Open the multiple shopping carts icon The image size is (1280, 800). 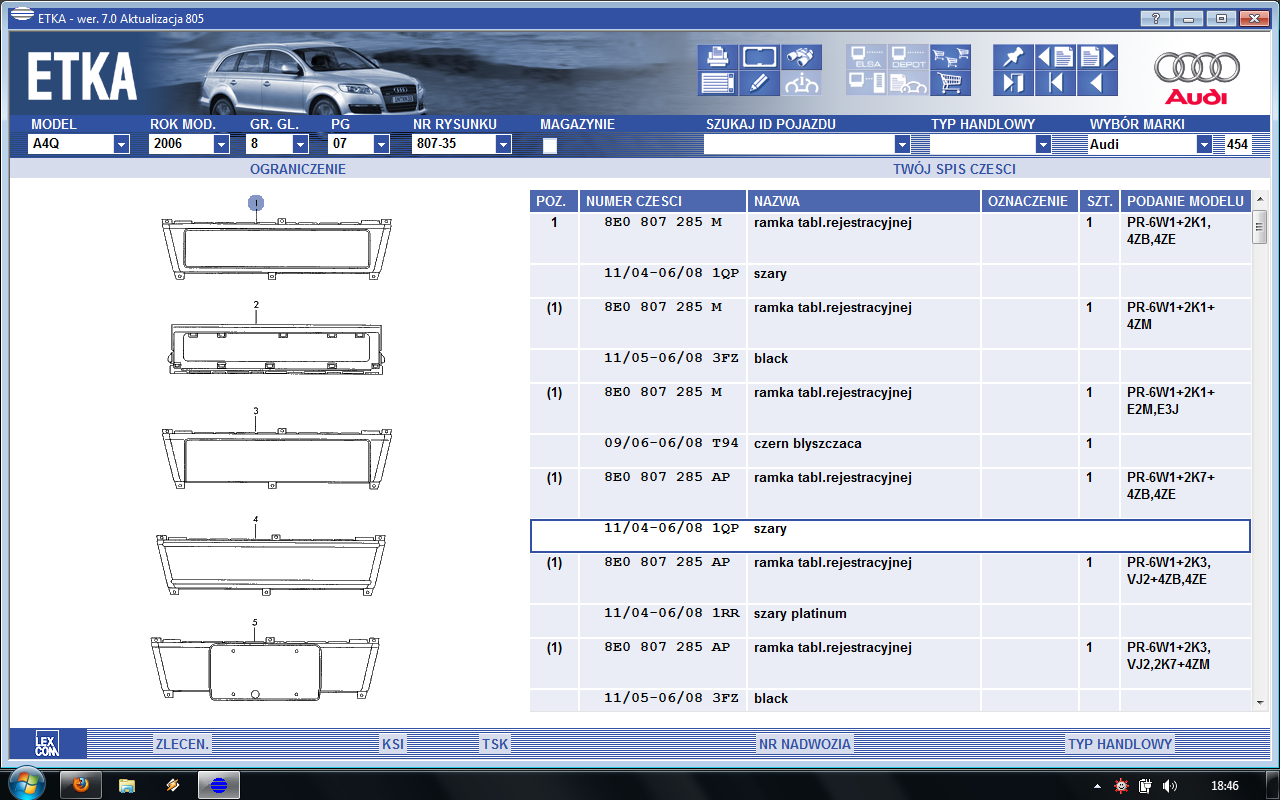pos(950,57)
